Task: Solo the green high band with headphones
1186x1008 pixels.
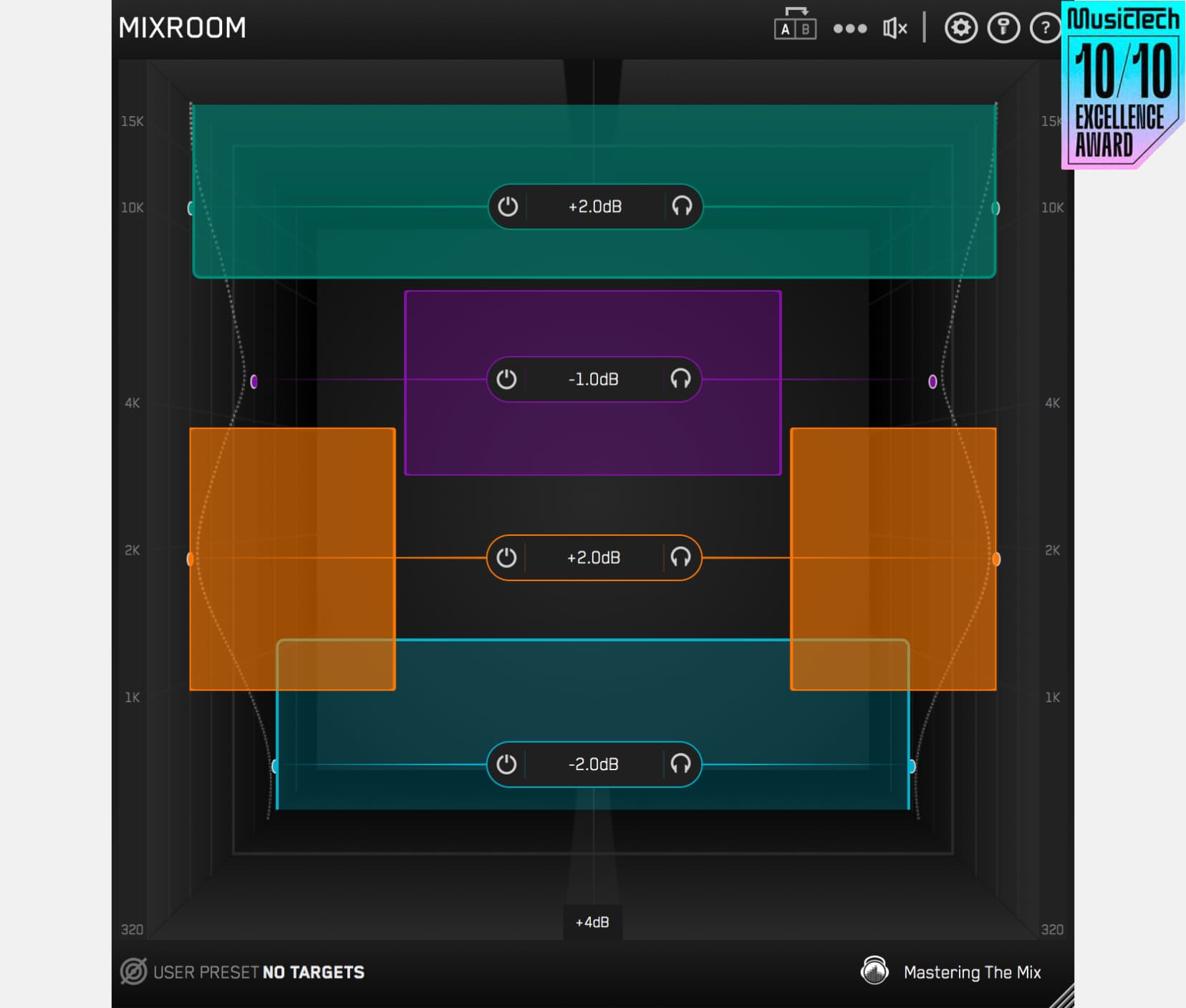Action: coord(682,207)
